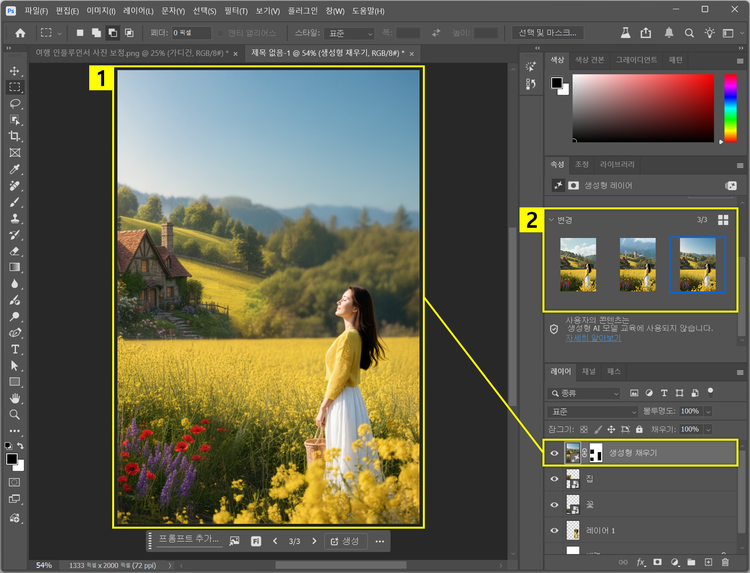Image resolution: width=750 pixels, height=573 pixels.
Task: Hide the 생성형 채우기 layer
Action: [x=555, y=453]
